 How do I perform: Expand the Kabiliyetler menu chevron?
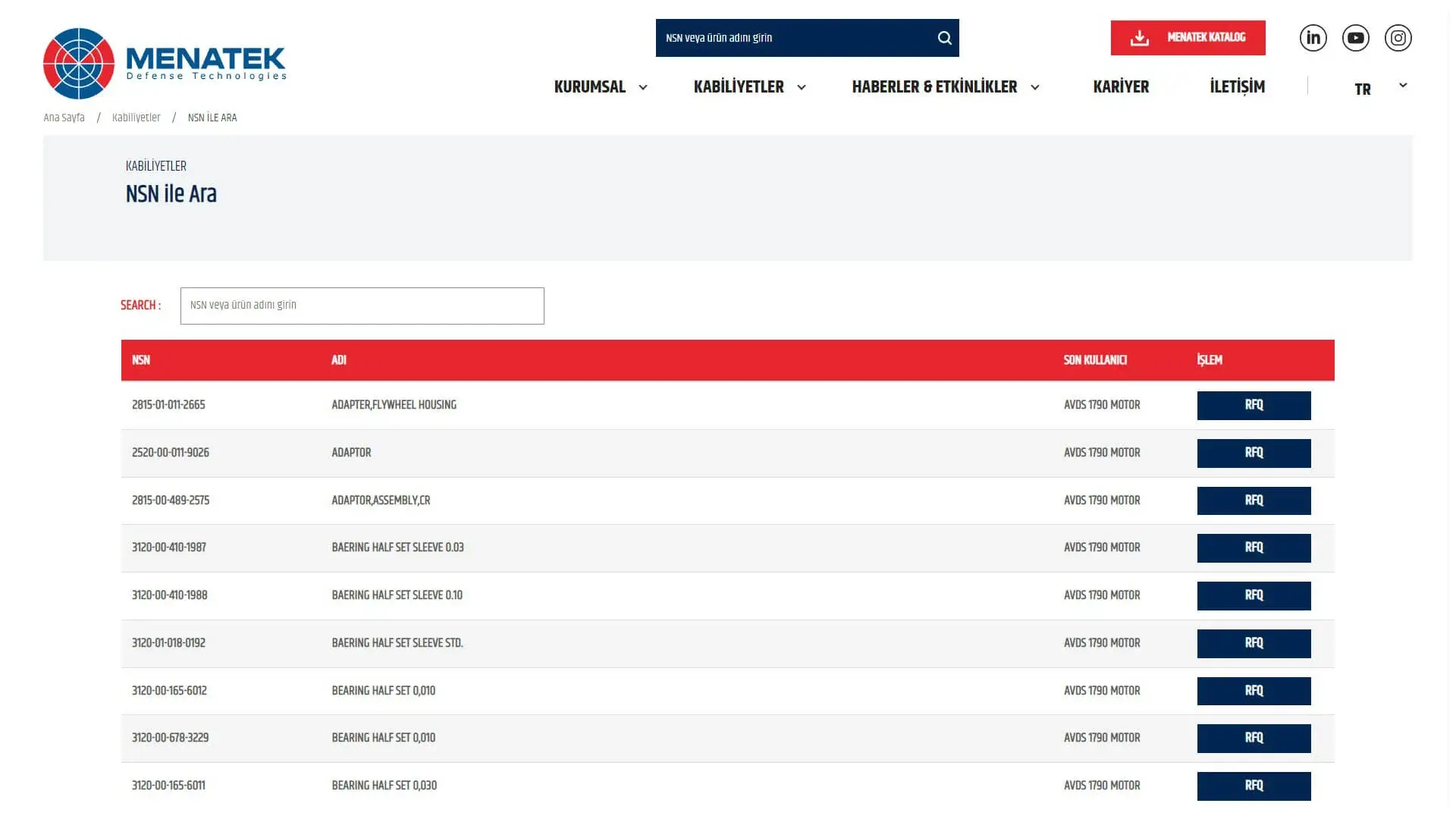[802, 87]
